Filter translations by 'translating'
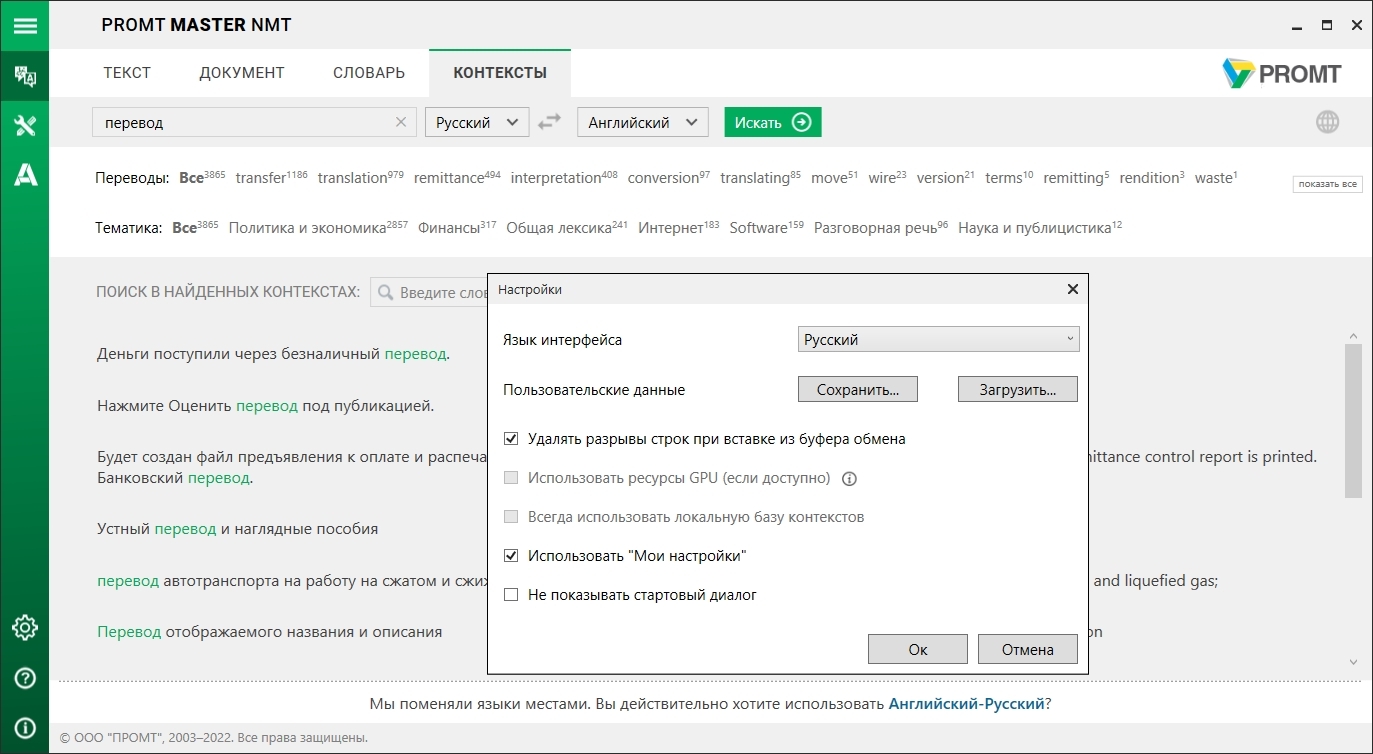The width and height of the screenshot is (1373, 754). 760,177
